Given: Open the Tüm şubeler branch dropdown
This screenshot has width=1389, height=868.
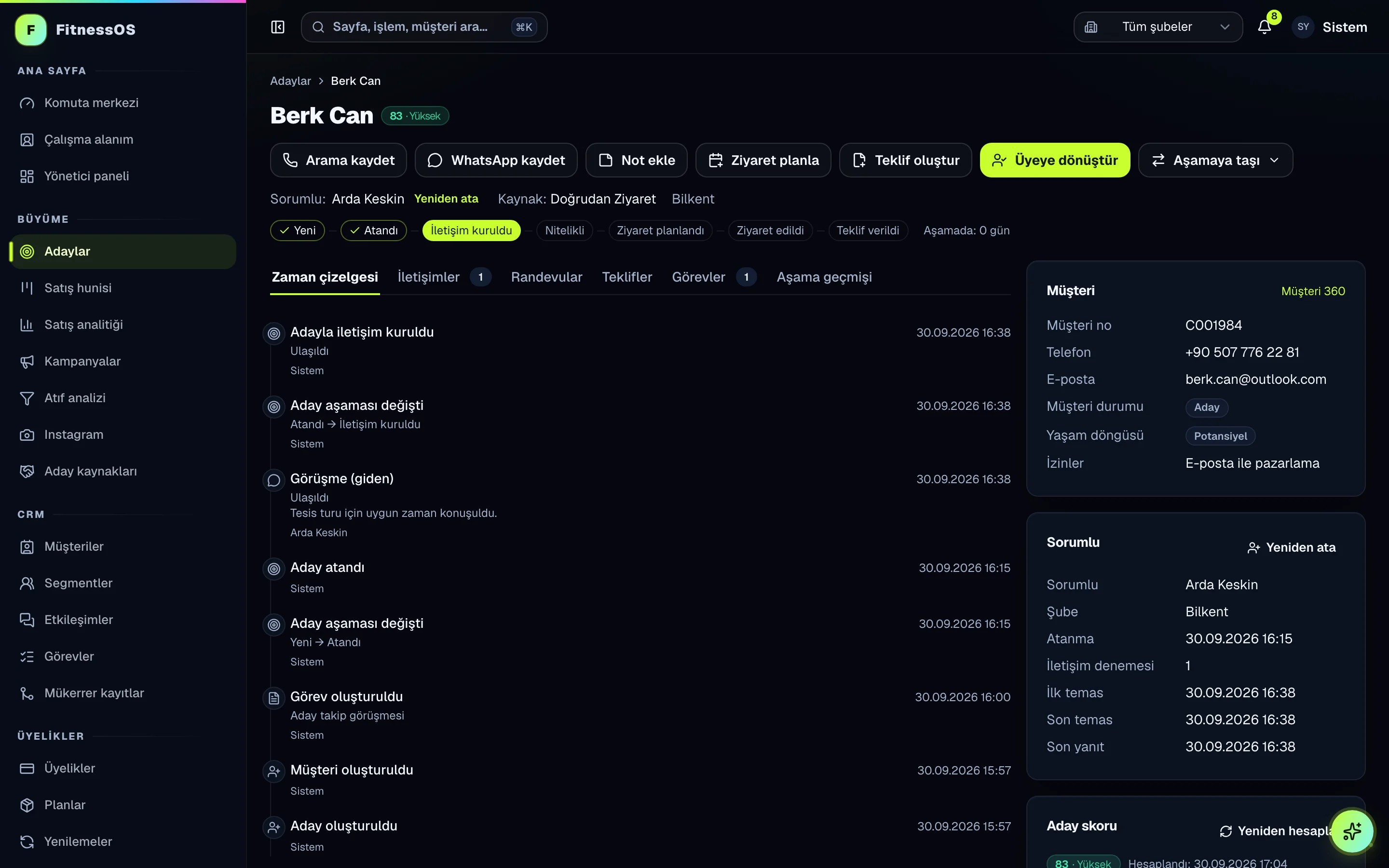Looking at the screenshot, I should click(1157, 27).
